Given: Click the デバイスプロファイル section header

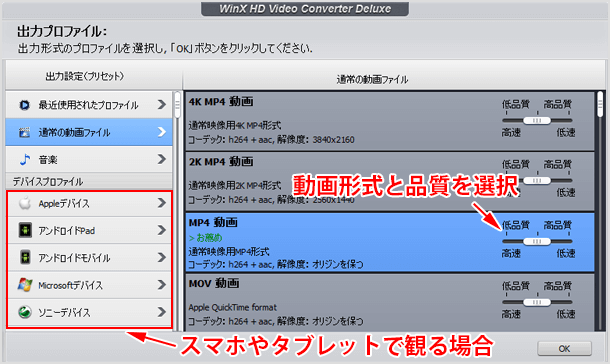Looking at the screenshot, I should pyautogui.click(x=89, y=182).
